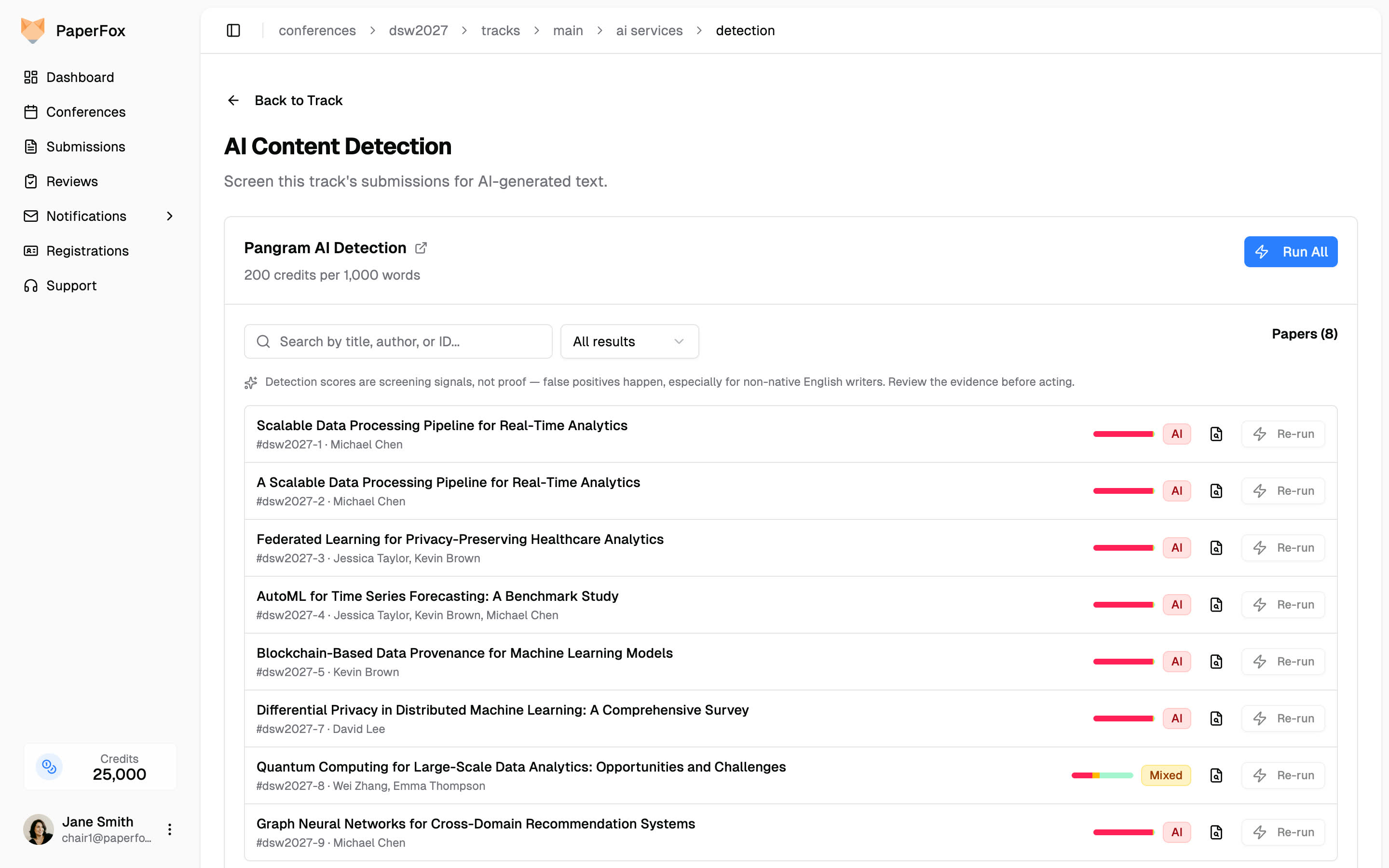Click the Run All button

click(x=1290, y=251)
